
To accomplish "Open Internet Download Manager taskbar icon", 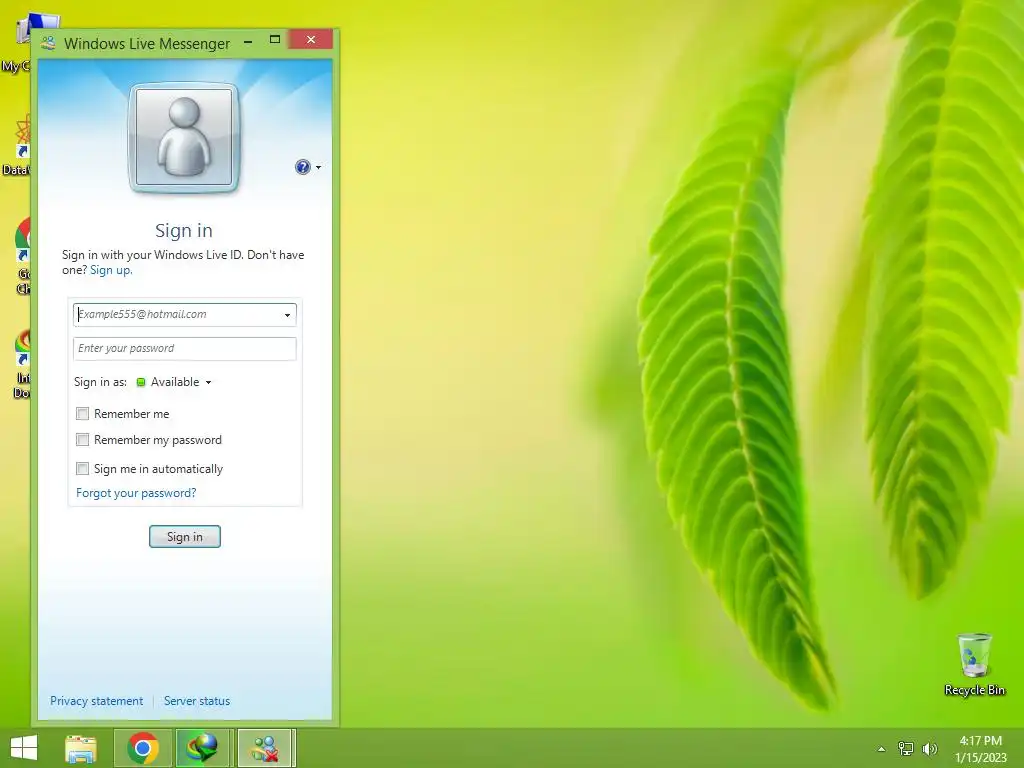I will (202, 748).
